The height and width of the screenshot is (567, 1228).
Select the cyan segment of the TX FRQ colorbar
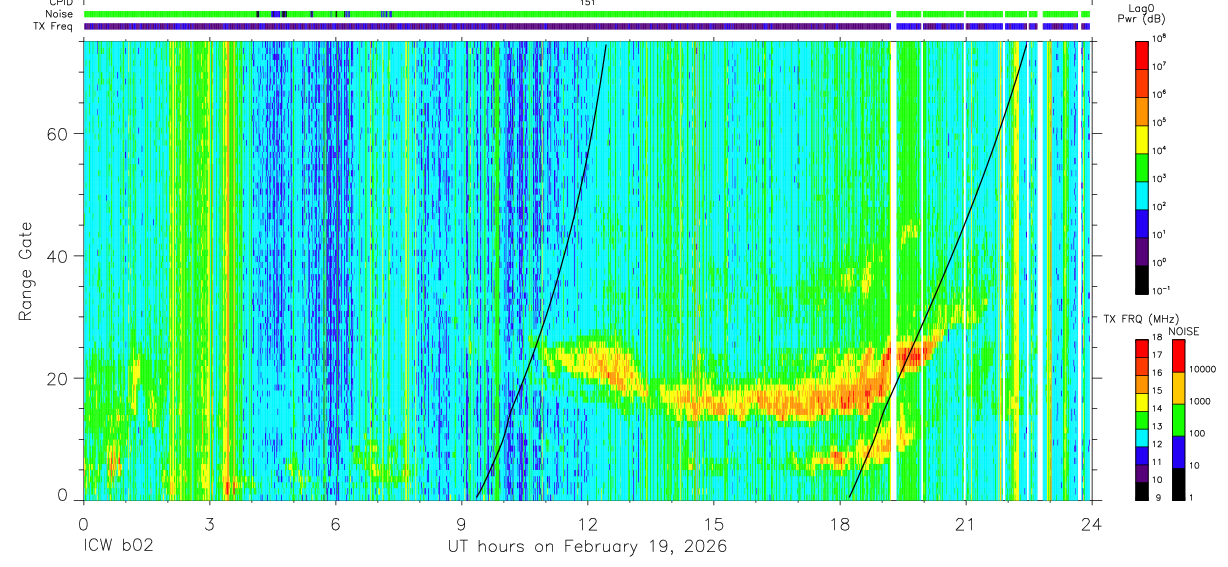click(1141, 438)
